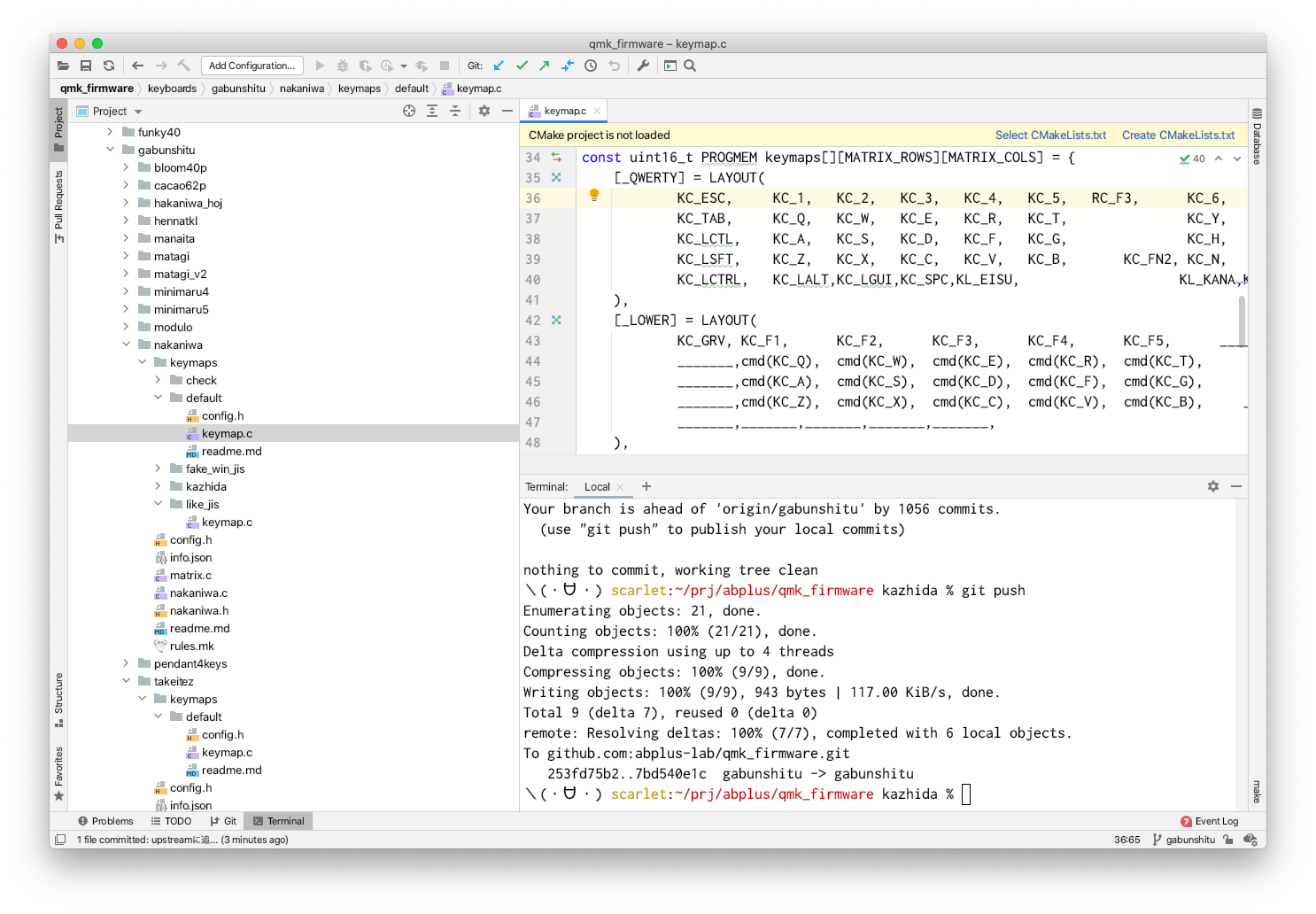The width and height of the screenshot is (1316, 914).
Task: Open Search Everywhere magnifying glass
Action: pyautogui.click(x=690, y=66)
